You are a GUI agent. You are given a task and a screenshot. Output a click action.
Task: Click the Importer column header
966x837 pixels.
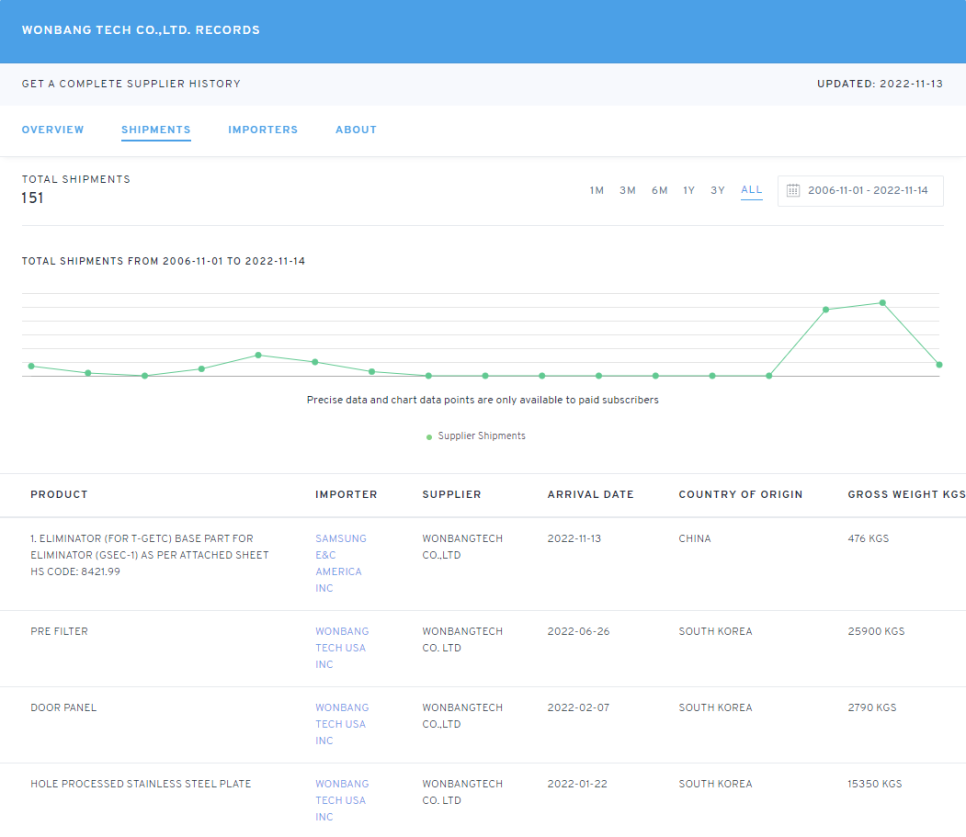click(346, 495)
